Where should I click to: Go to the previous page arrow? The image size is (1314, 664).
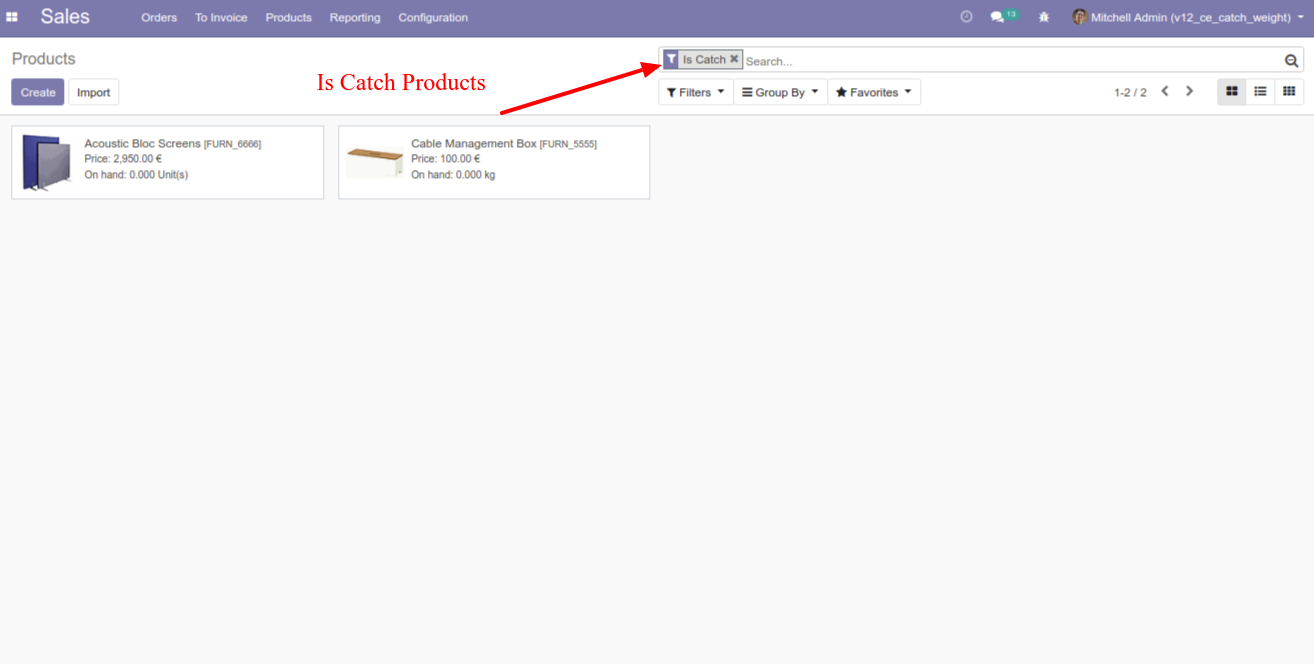coord(1165,91)
